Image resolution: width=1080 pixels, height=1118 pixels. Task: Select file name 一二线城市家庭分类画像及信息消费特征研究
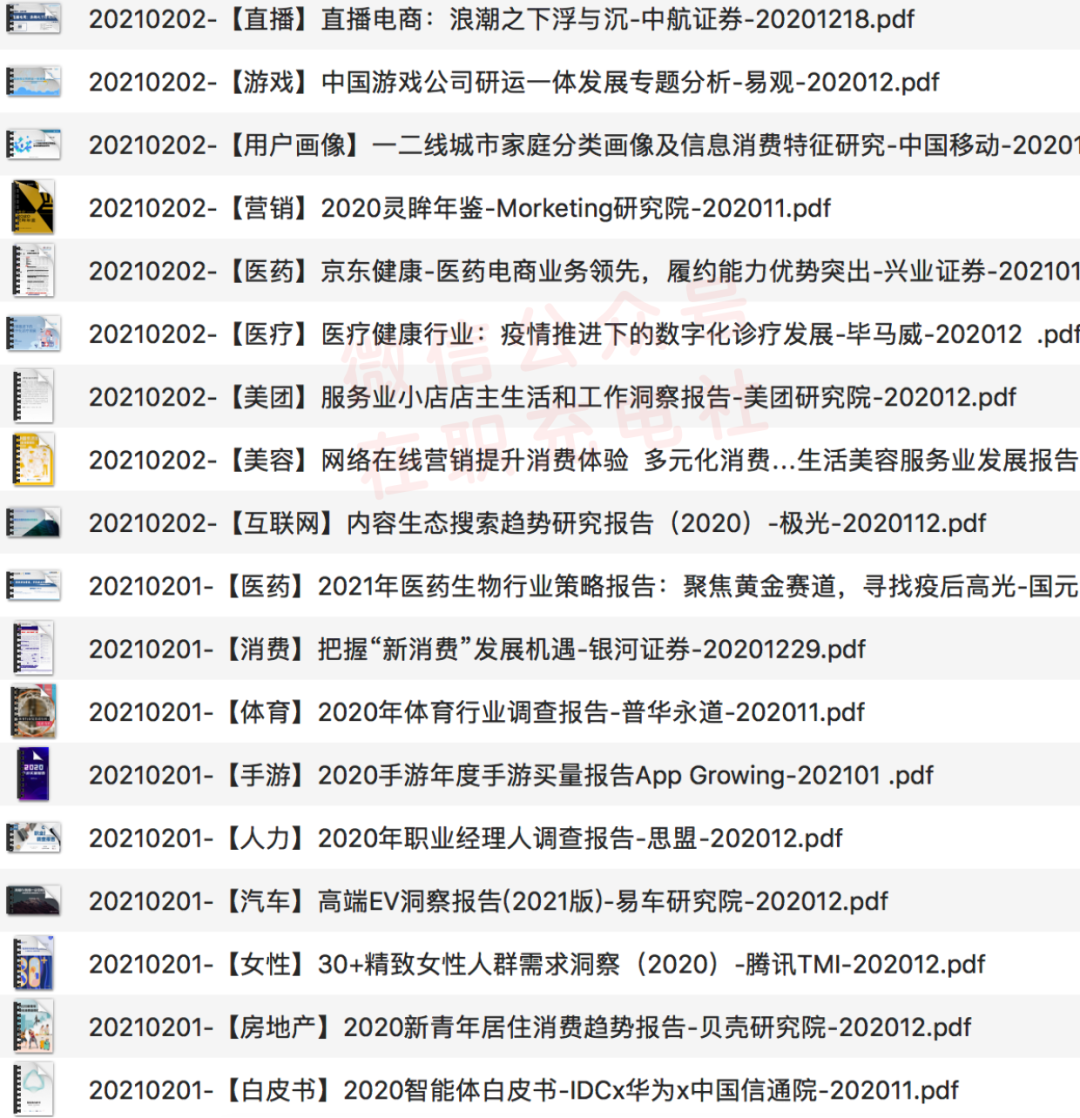pos(584,145)
